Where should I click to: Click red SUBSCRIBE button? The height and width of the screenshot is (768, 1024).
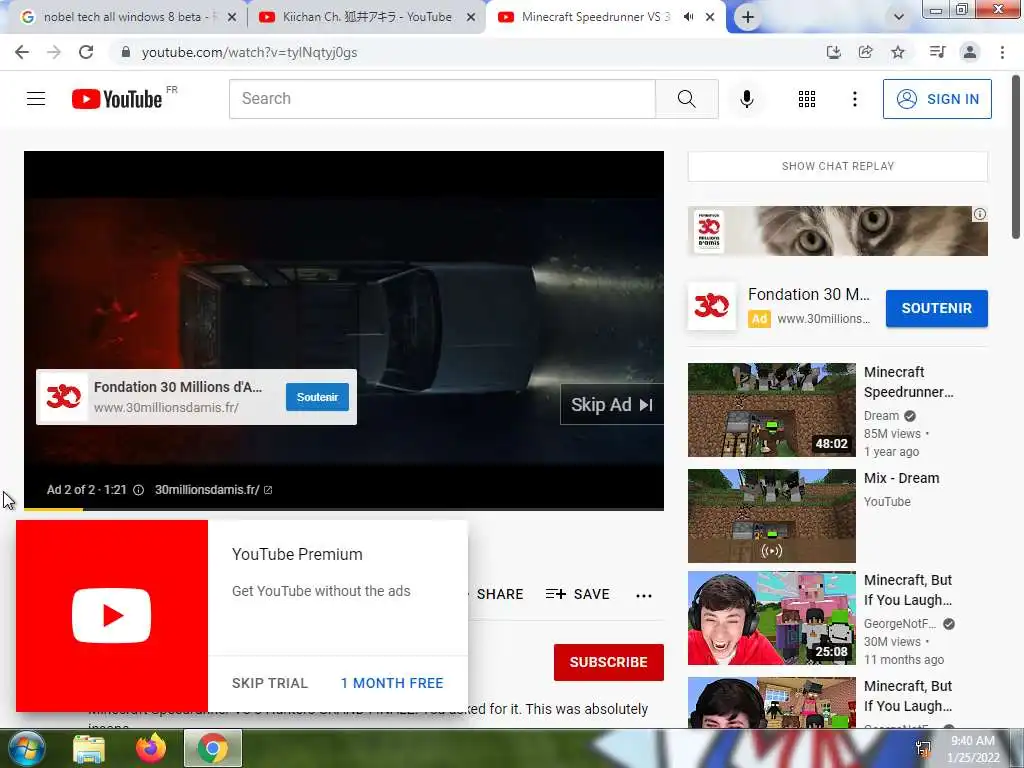(609, 662)
